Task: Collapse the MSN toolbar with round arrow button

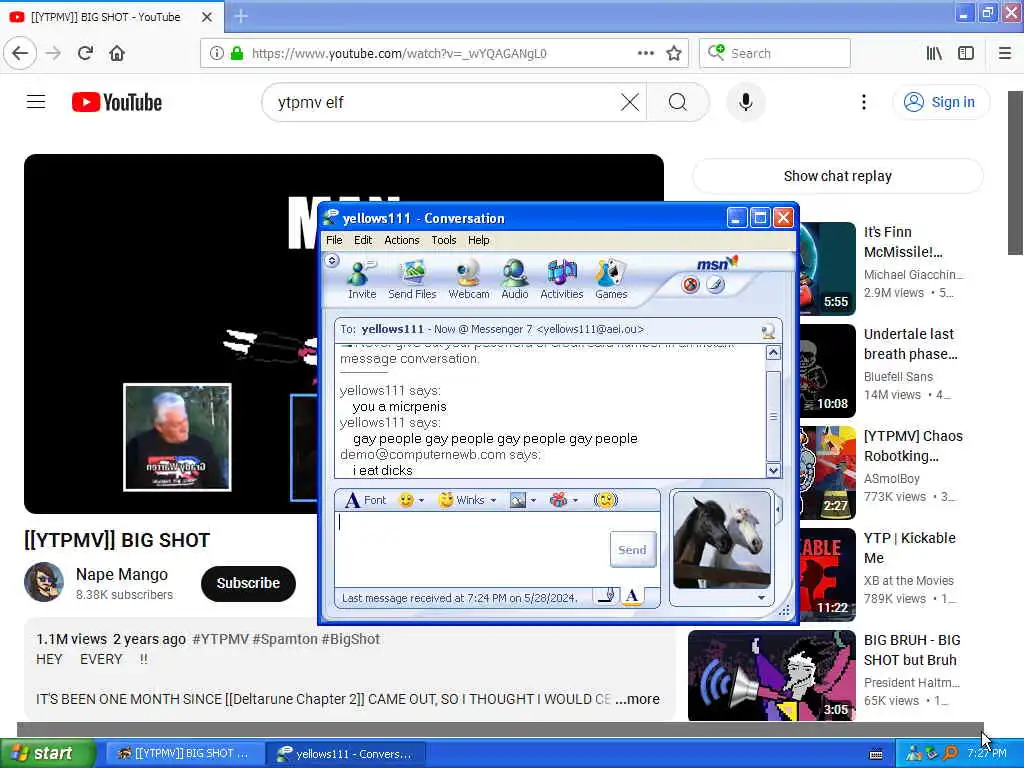Action: (x=332, y=261)
